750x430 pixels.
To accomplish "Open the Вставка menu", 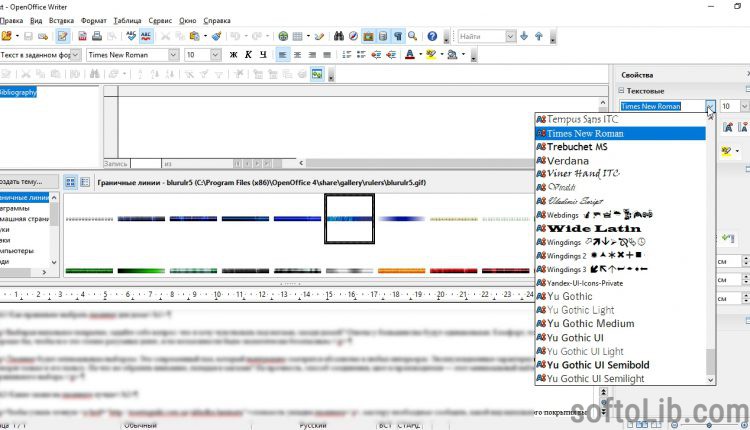I will pyautogui.click(x=61, y=21).
